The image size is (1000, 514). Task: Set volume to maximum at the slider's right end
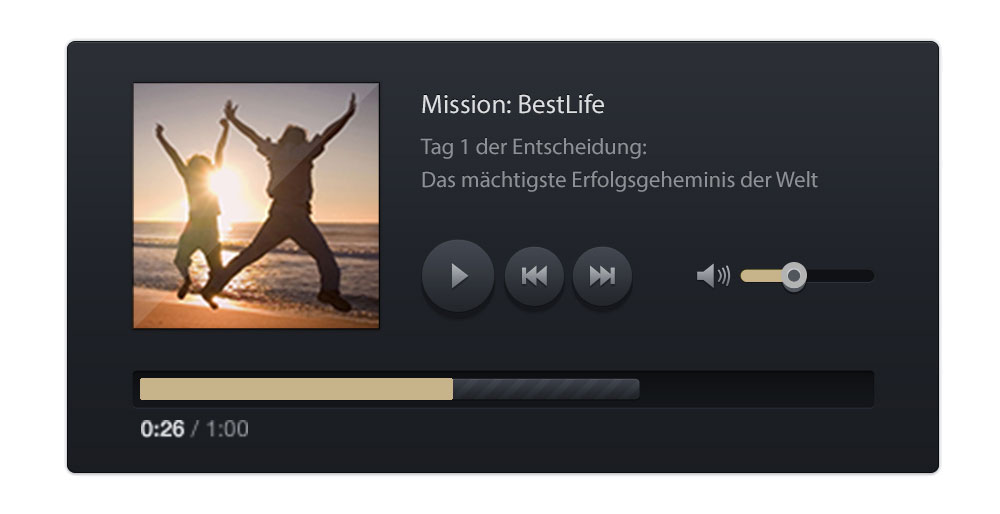coord(870,276)
